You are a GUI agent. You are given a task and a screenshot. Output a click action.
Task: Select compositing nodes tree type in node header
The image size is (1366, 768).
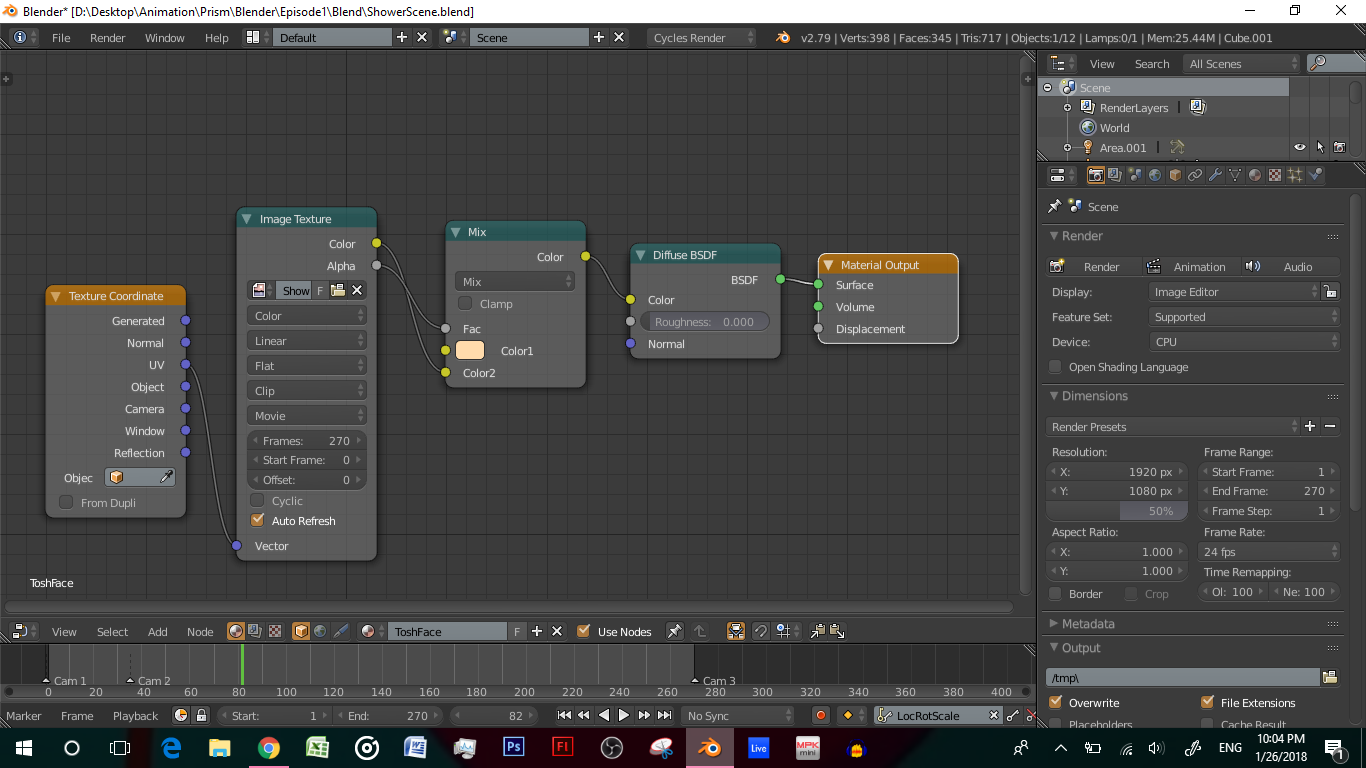(x=255, y=631)
